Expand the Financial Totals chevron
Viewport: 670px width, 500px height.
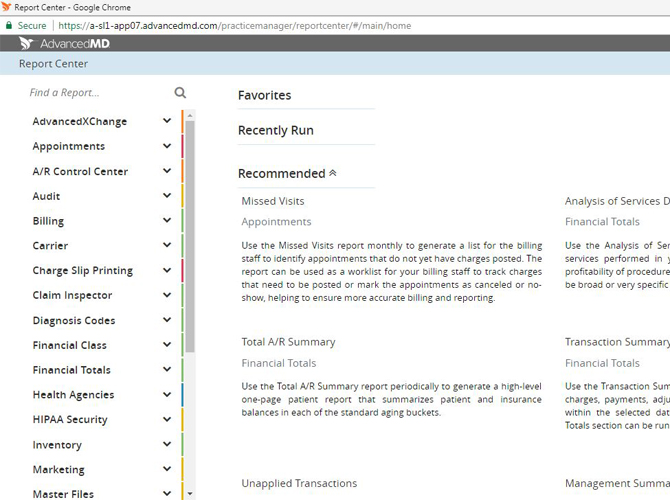click(x=166, y=370)
